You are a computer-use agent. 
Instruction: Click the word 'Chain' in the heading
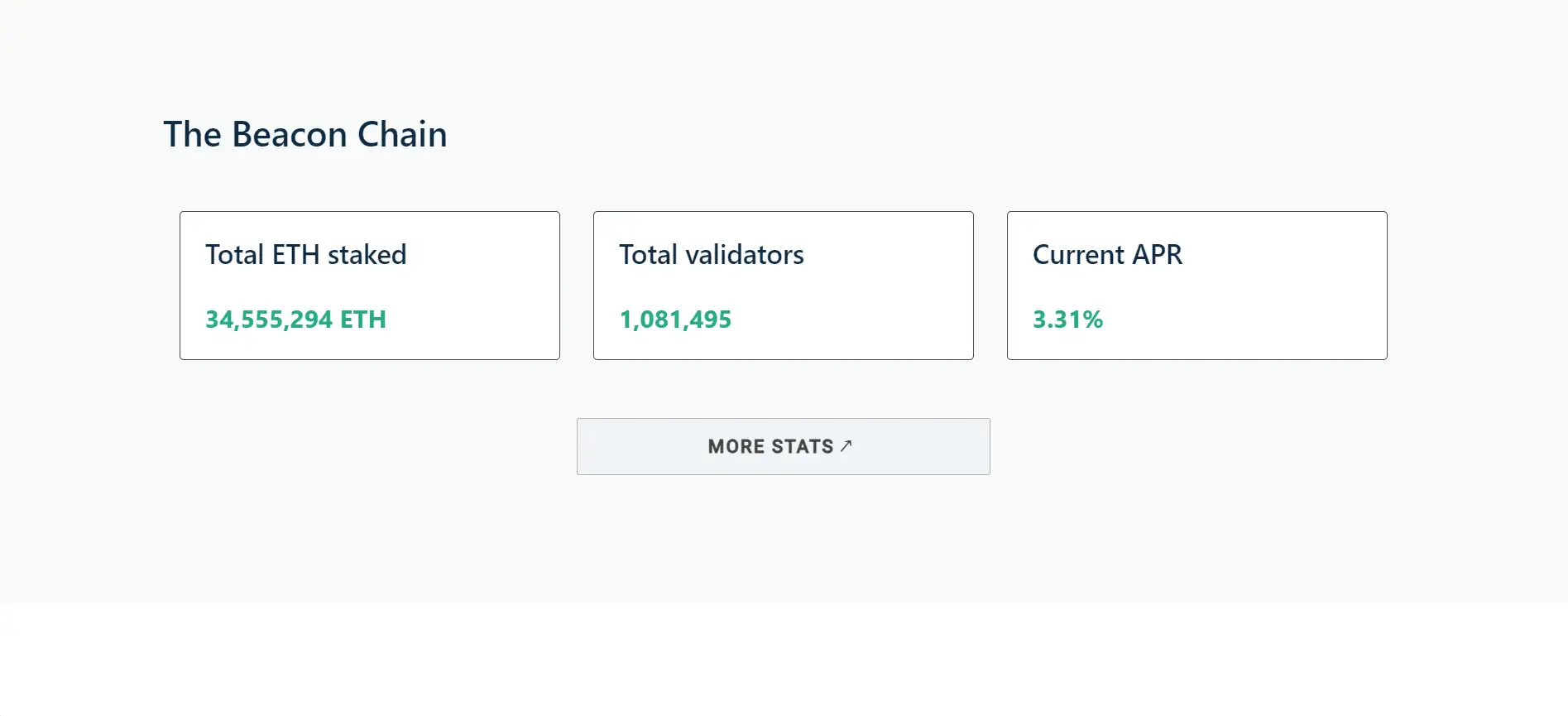(x=402, y=134)
